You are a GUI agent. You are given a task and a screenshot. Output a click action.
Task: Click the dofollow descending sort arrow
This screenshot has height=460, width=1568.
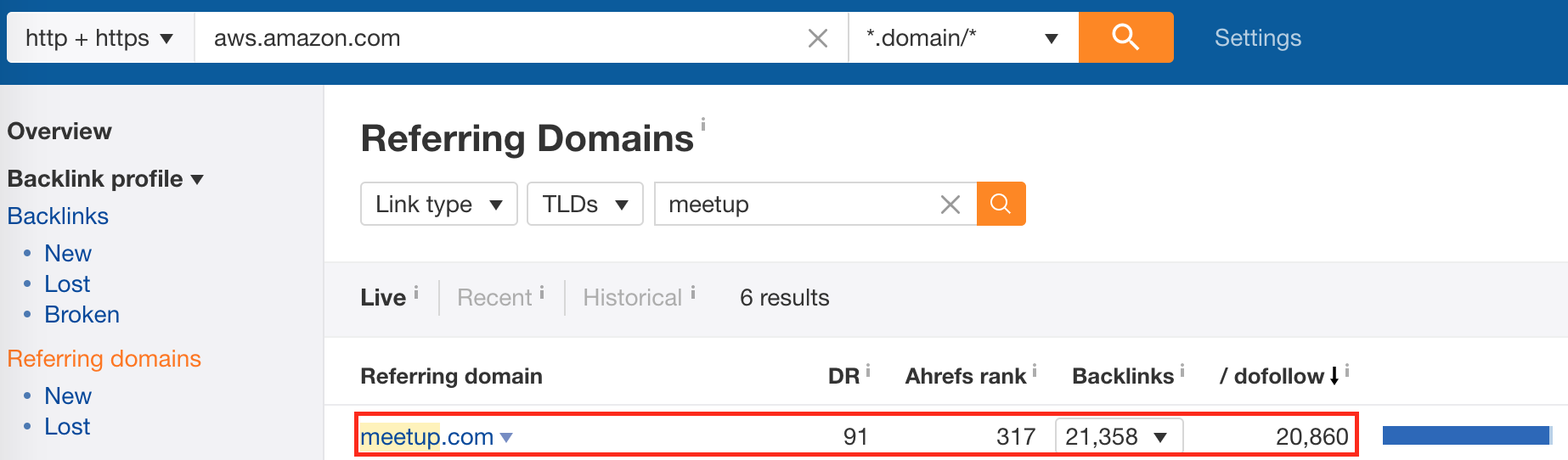[1334, 376]
